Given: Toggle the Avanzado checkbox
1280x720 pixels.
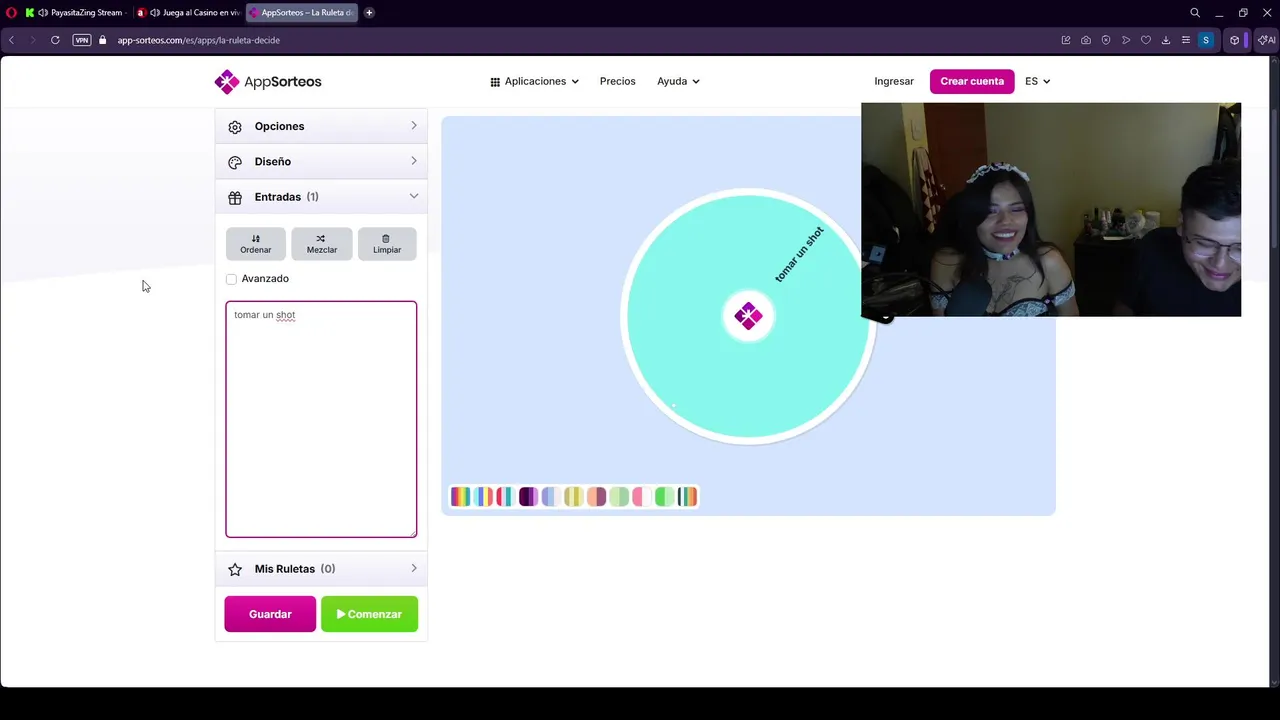Looking at the screenshot, I should click(x=231, y=279).
